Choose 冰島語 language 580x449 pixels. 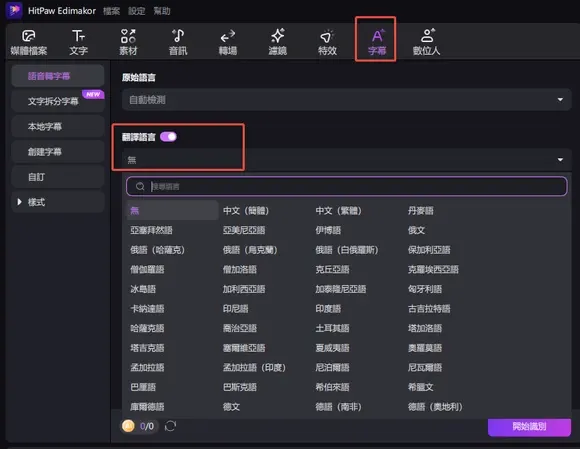point(143,289)
